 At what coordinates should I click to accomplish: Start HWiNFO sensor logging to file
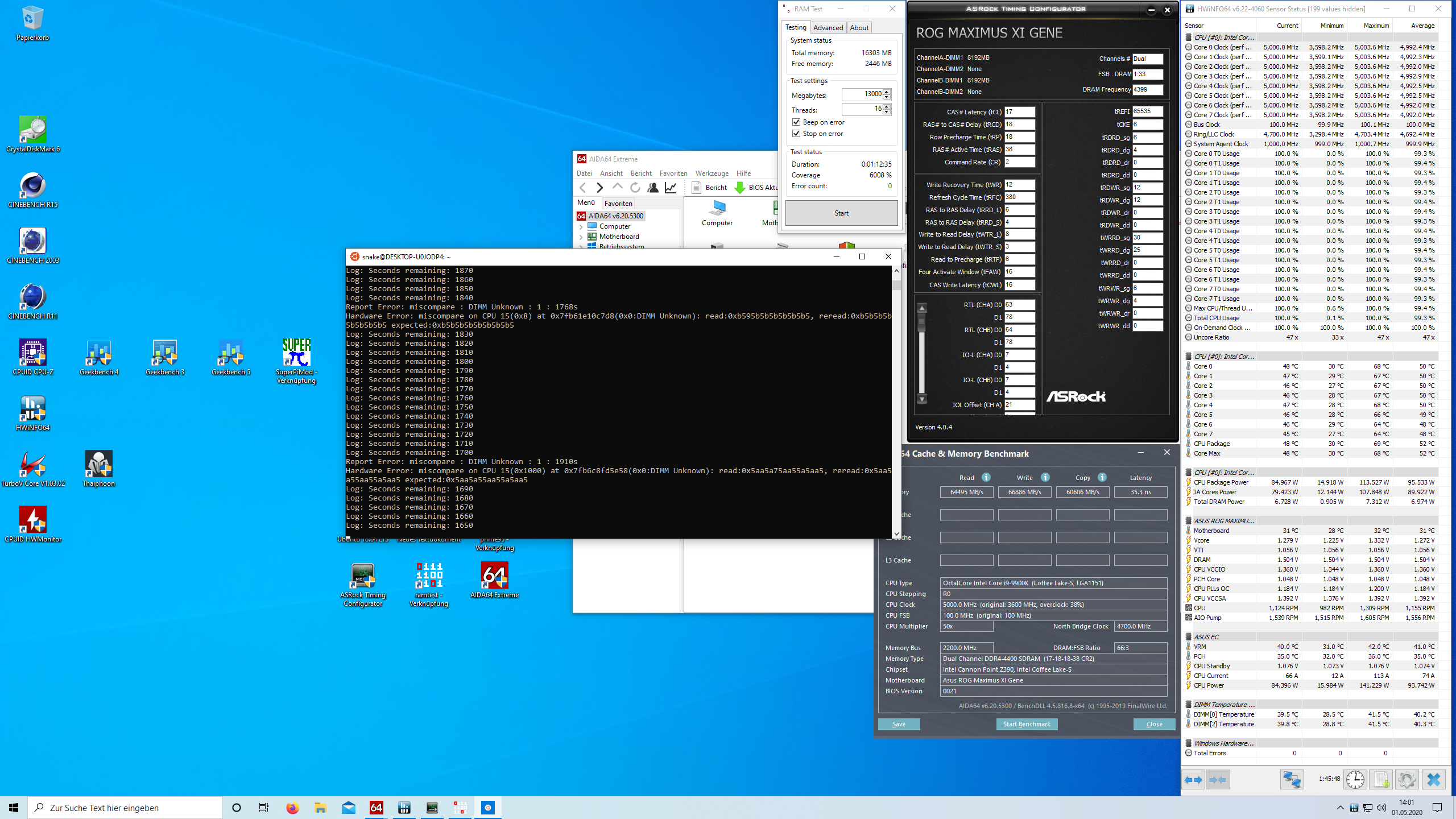(x=1381, y=780)
